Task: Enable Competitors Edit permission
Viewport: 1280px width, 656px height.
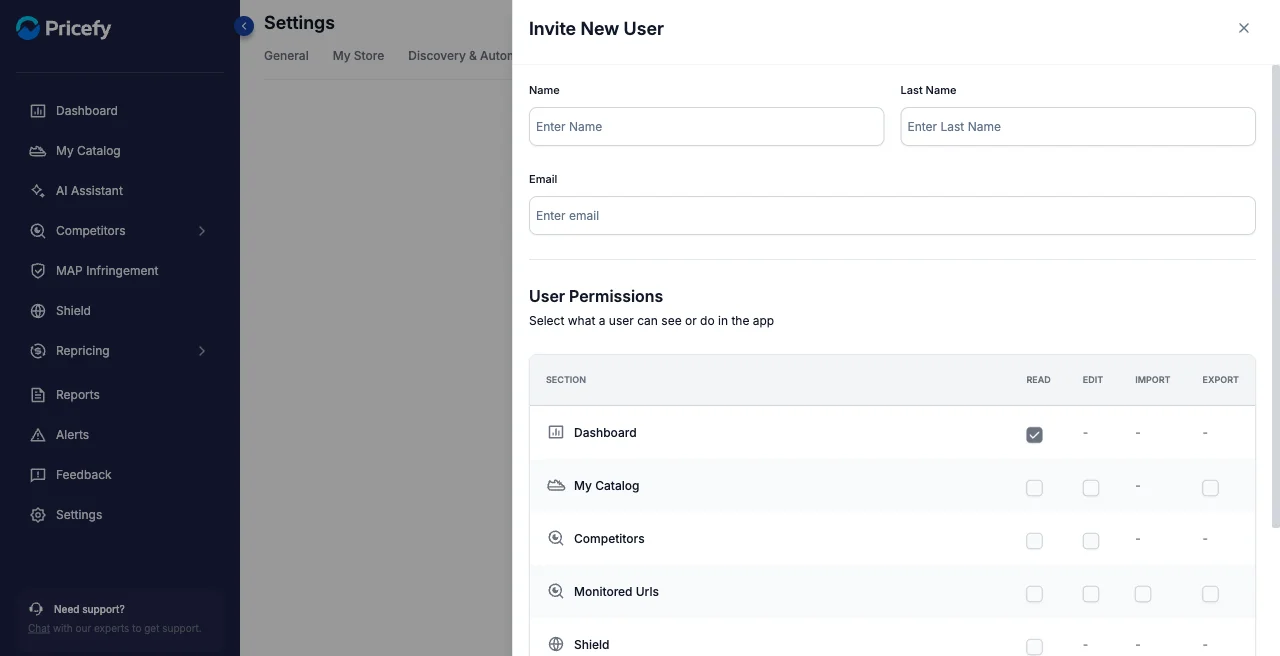Action: [x=1091, y=541]
